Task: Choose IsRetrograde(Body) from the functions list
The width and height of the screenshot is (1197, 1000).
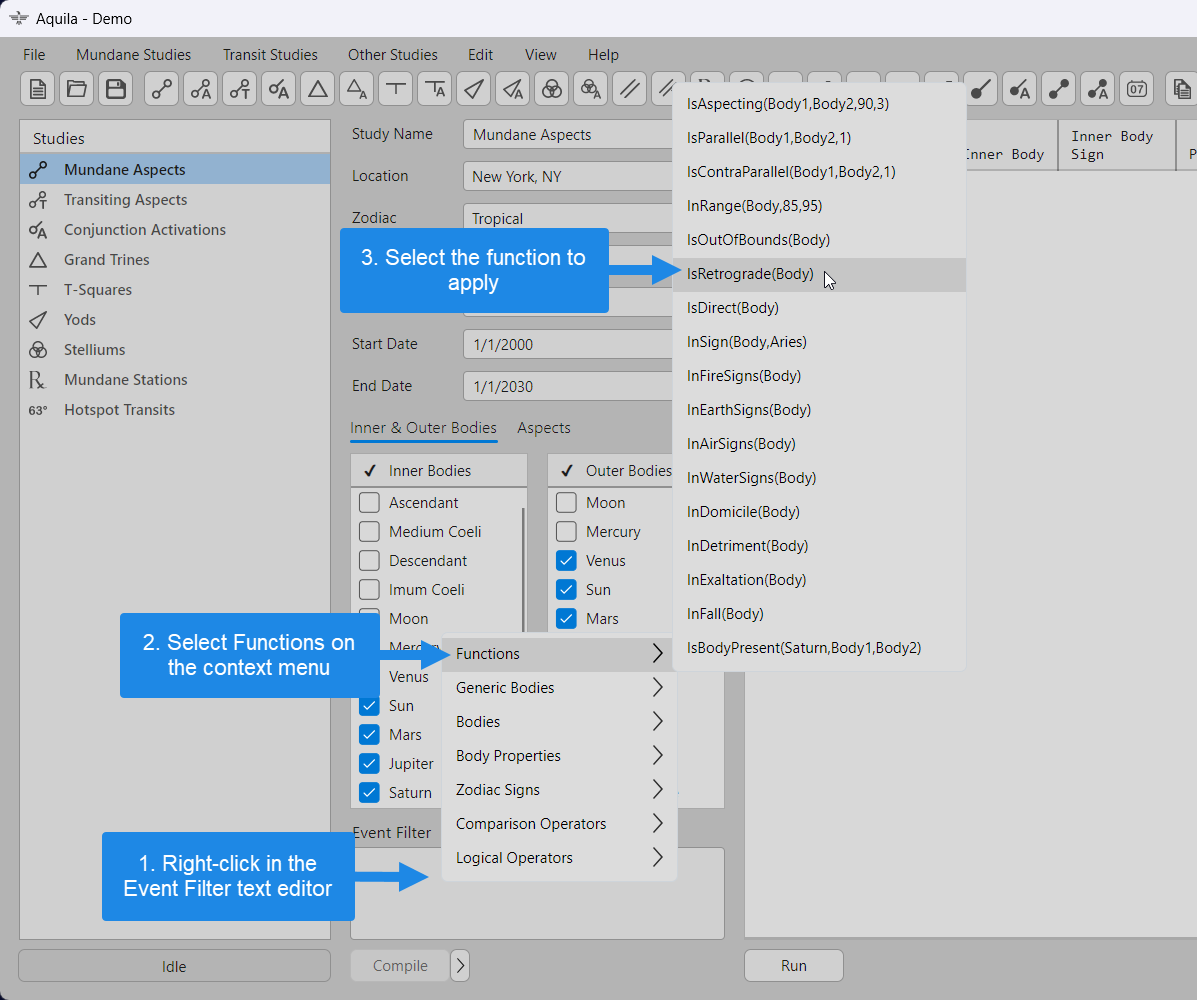Action: click(x=750, y=274)
